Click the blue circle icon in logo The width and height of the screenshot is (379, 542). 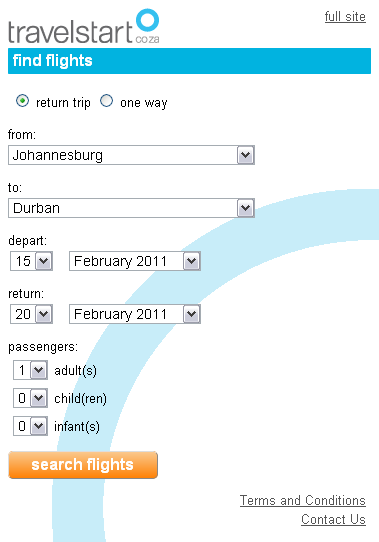148,20
